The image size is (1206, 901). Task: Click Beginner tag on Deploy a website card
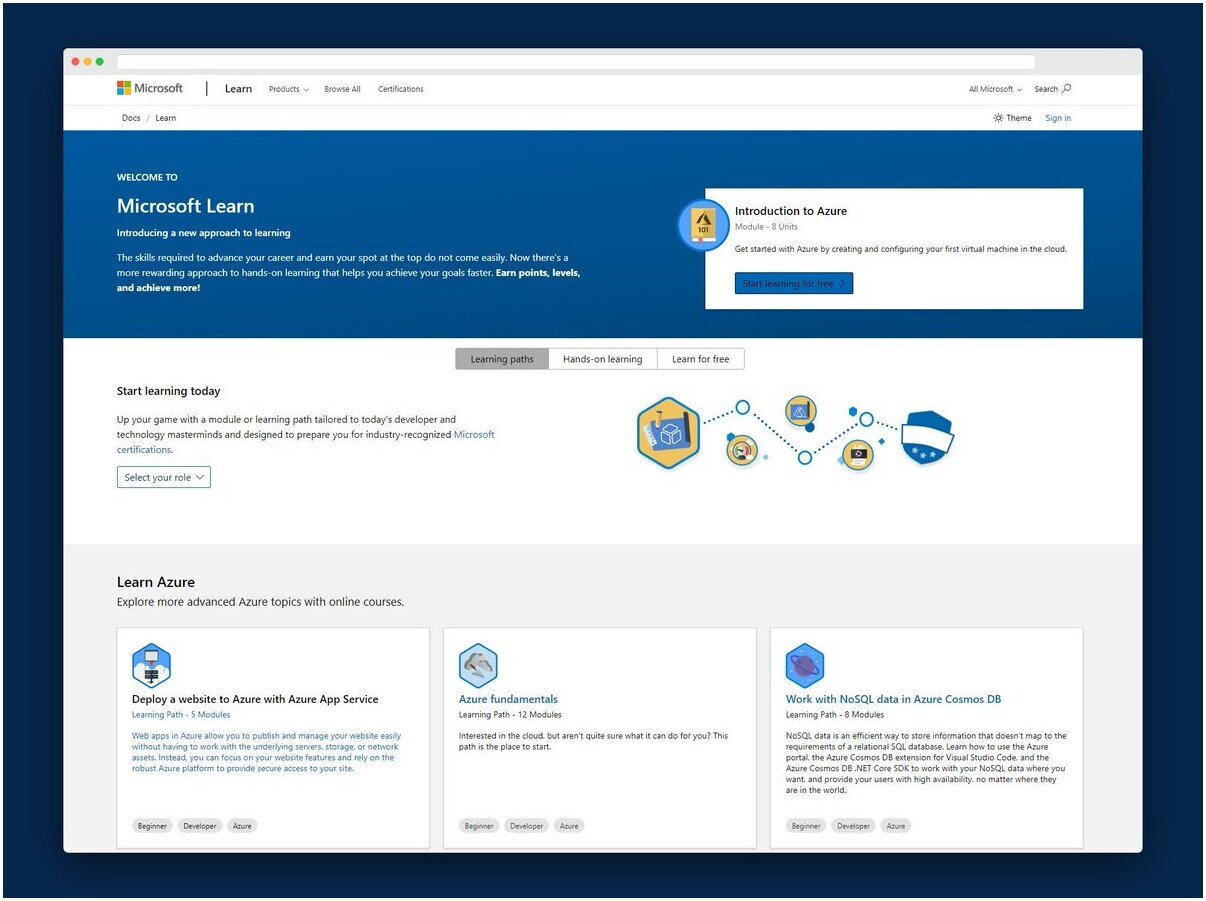click(x=153, y=826)
